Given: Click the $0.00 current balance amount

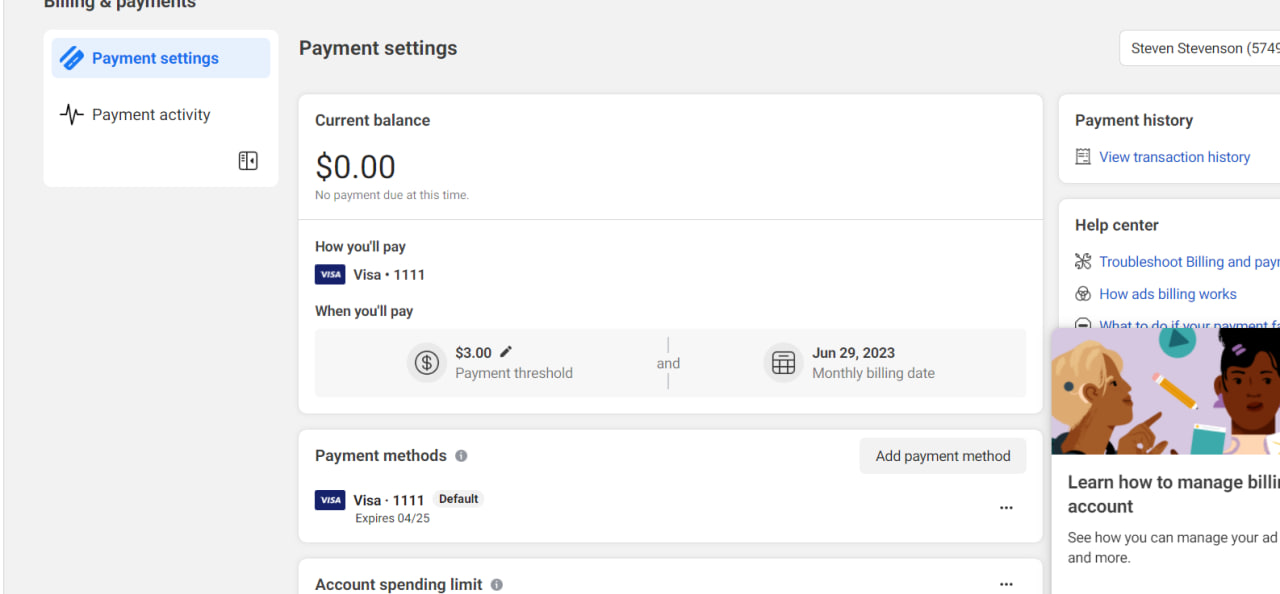Looking at the screenshot, I should [x=355, y=166].
